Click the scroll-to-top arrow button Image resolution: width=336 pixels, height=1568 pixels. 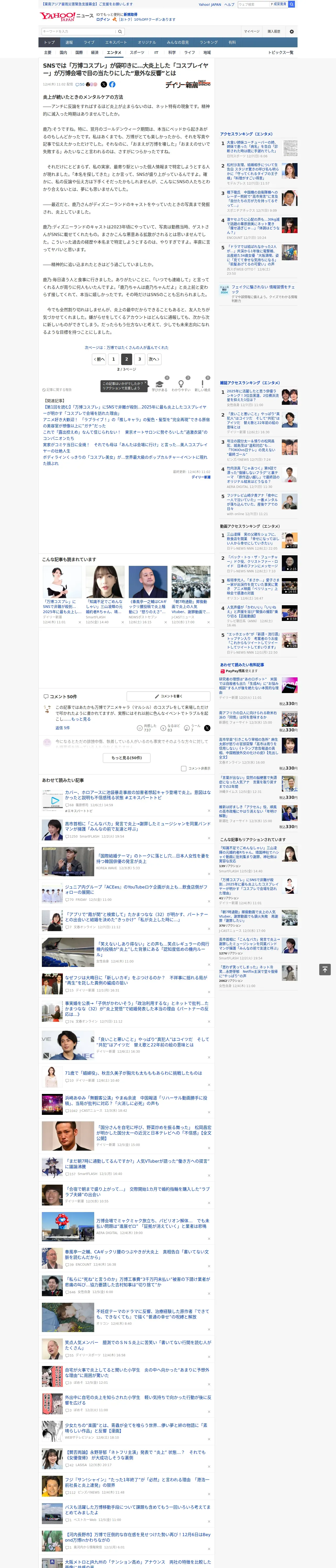click(325, 970)
